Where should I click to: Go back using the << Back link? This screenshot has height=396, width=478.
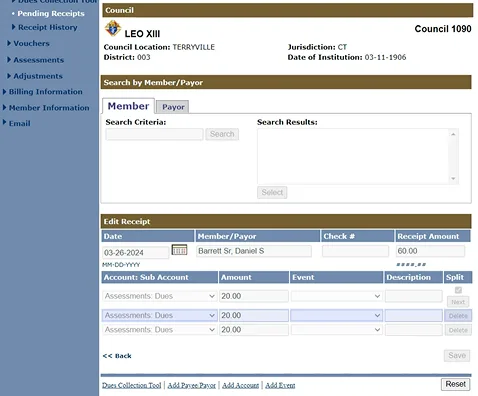(117, 356)
